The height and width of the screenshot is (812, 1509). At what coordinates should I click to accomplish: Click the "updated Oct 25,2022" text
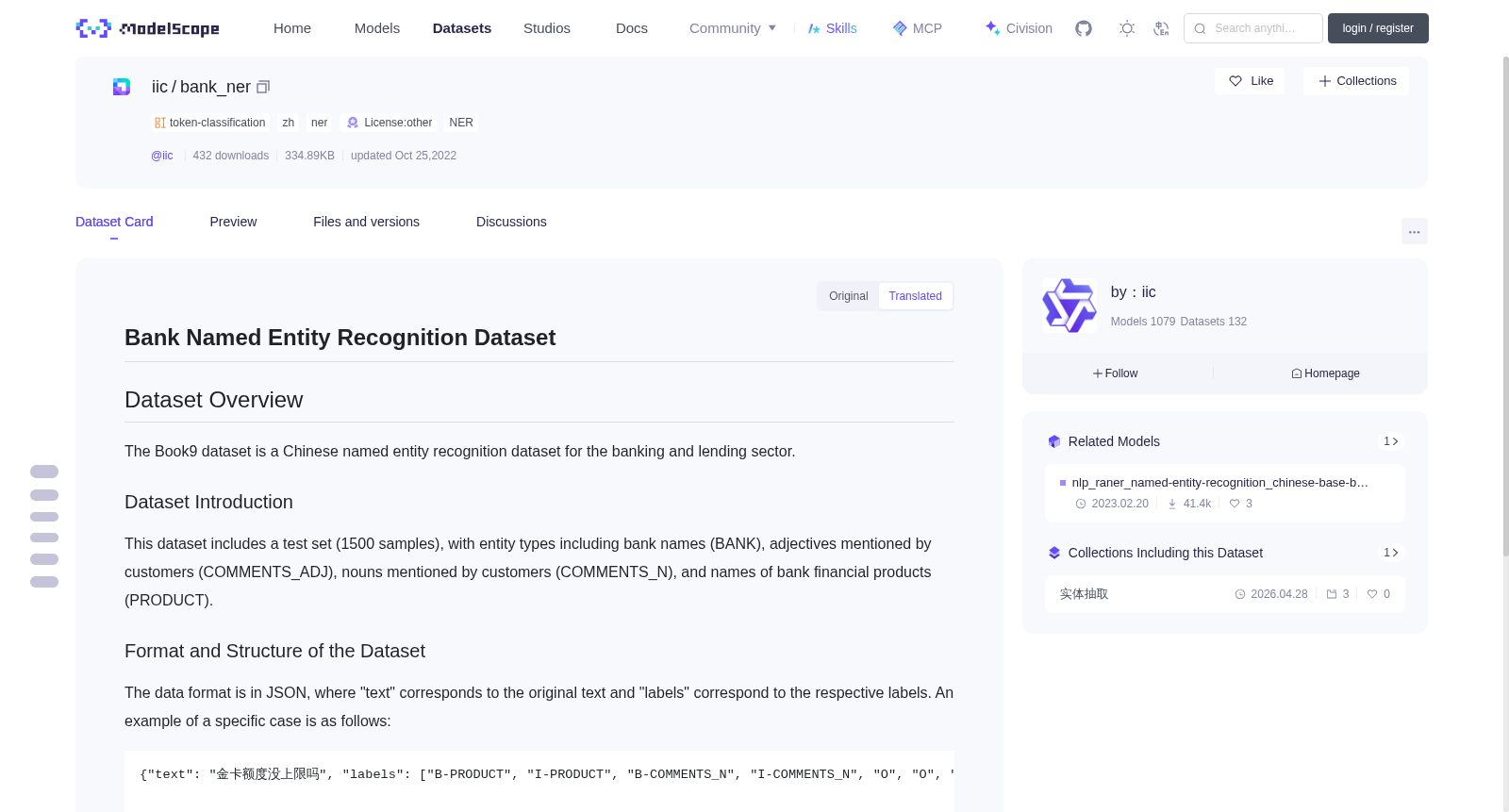click(x=404, y=156)
